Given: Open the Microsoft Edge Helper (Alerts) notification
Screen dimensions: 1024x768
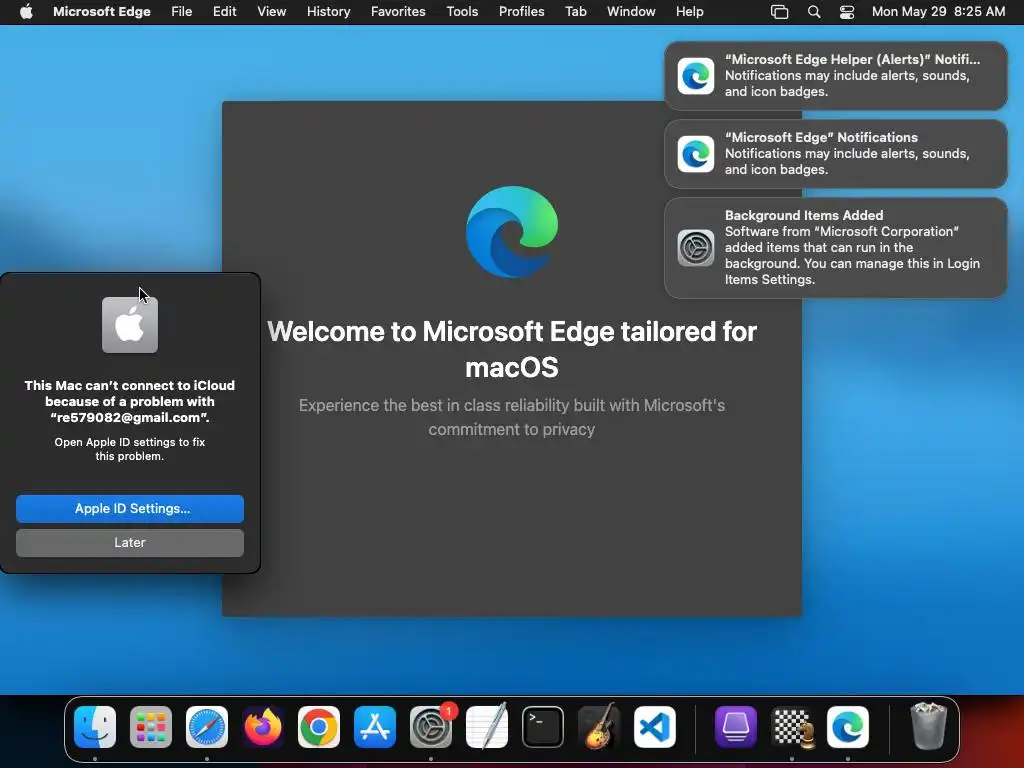Looking at the screenshot, I should coord(836,76).
